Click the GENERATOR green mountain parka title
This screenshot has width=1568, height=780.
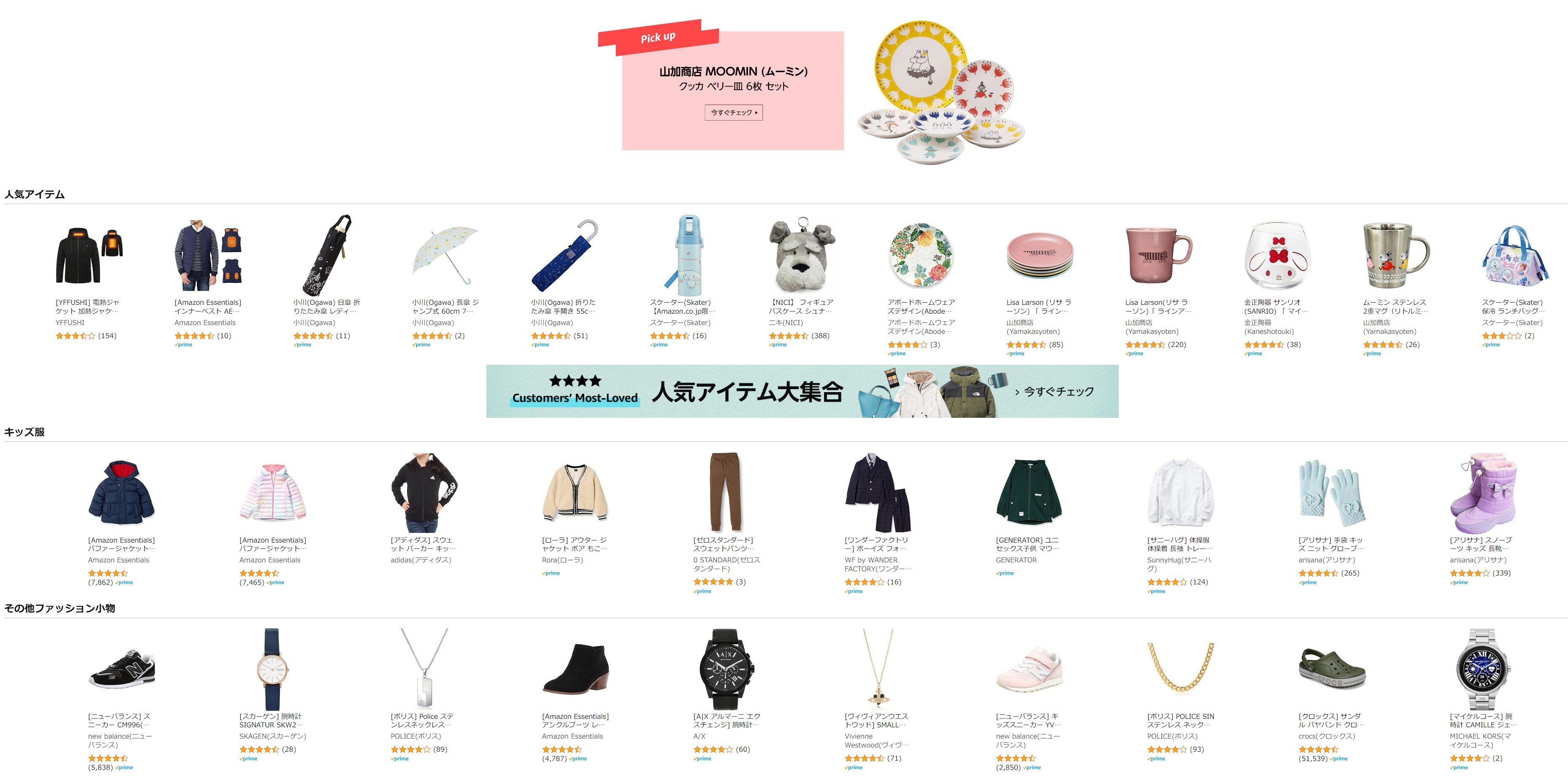coord(1028,544)
